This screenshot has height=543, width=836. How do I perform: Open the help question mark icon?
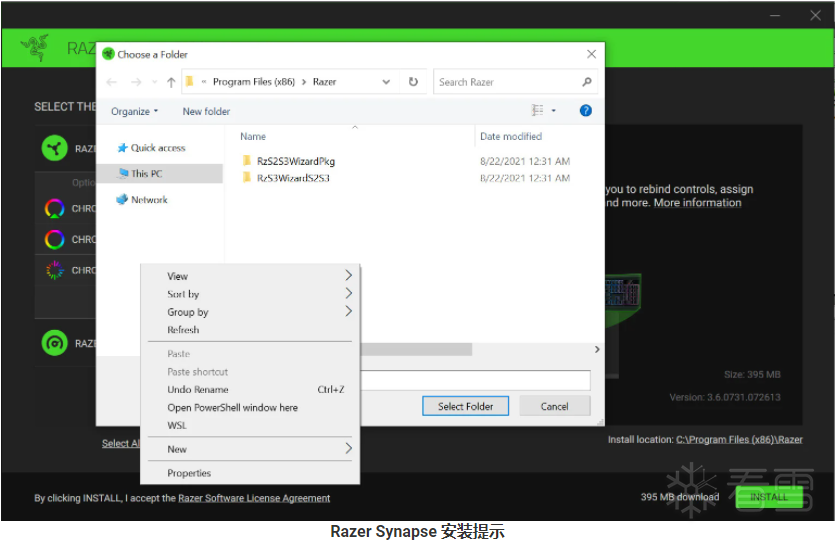(585, 110)
